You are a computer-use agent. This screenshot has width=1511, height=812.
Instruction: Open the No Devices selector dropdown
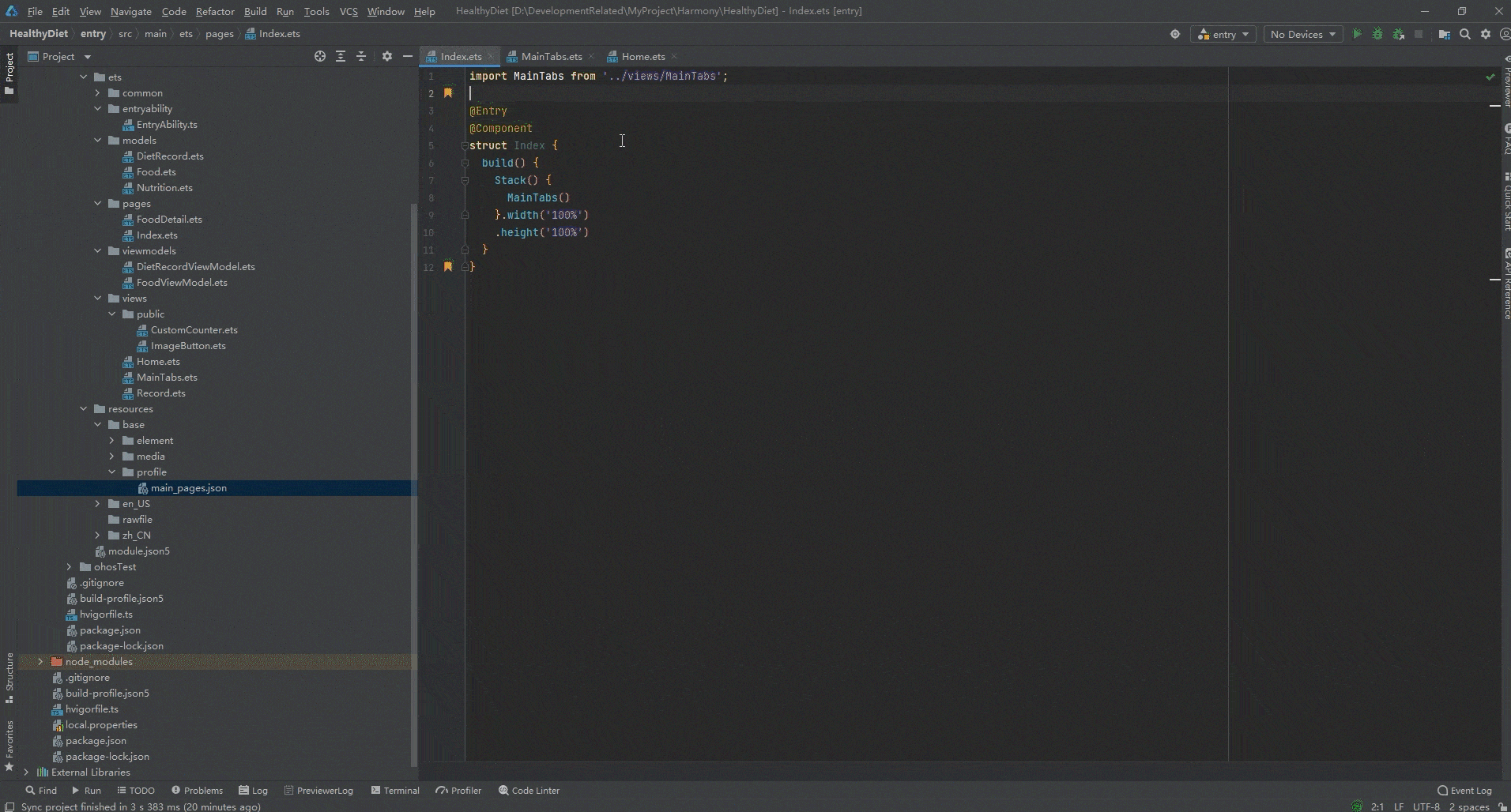point(1302,34)
